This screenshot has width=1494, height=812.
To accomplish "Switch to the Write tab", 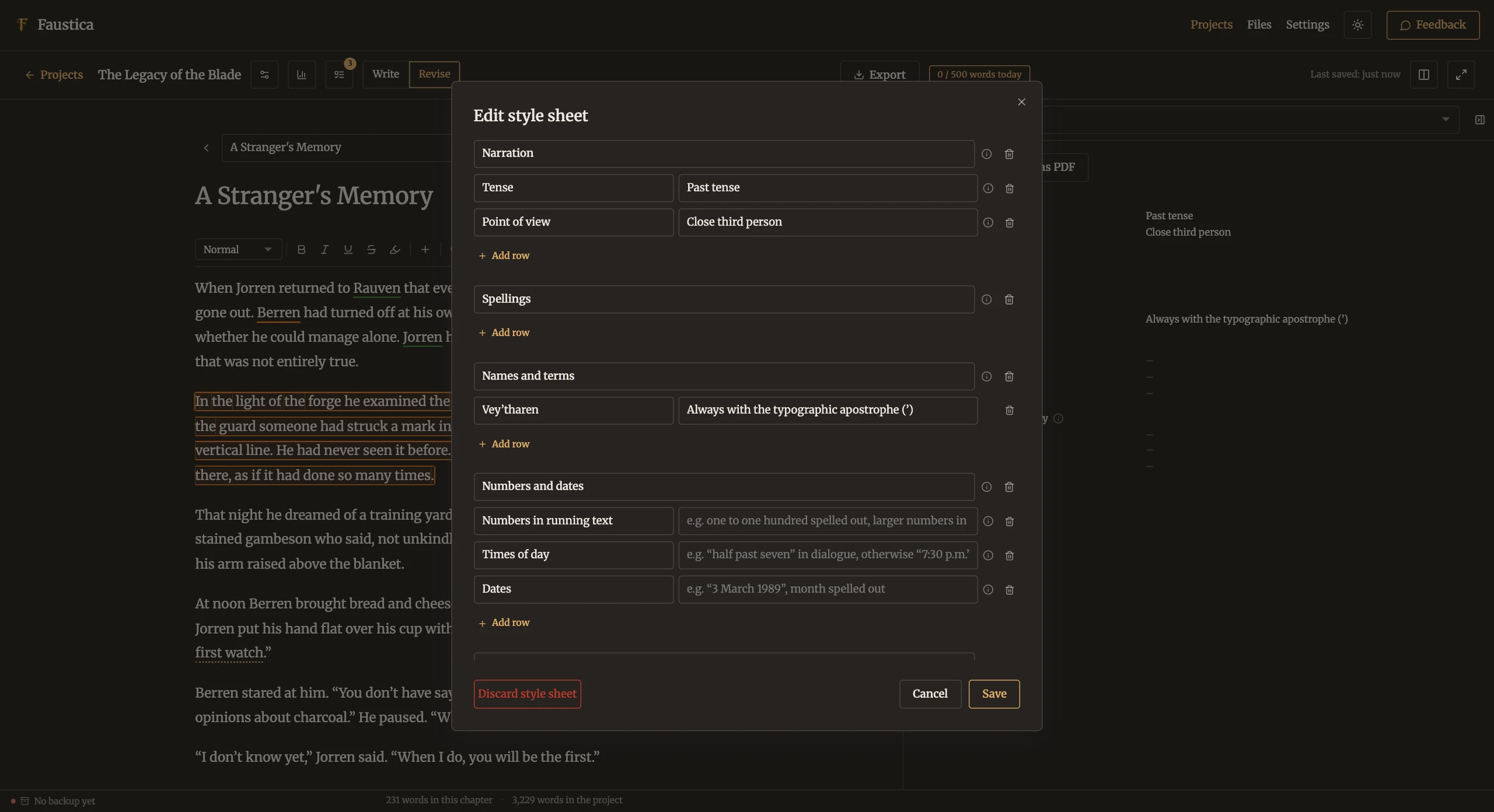I will (386, 74).
